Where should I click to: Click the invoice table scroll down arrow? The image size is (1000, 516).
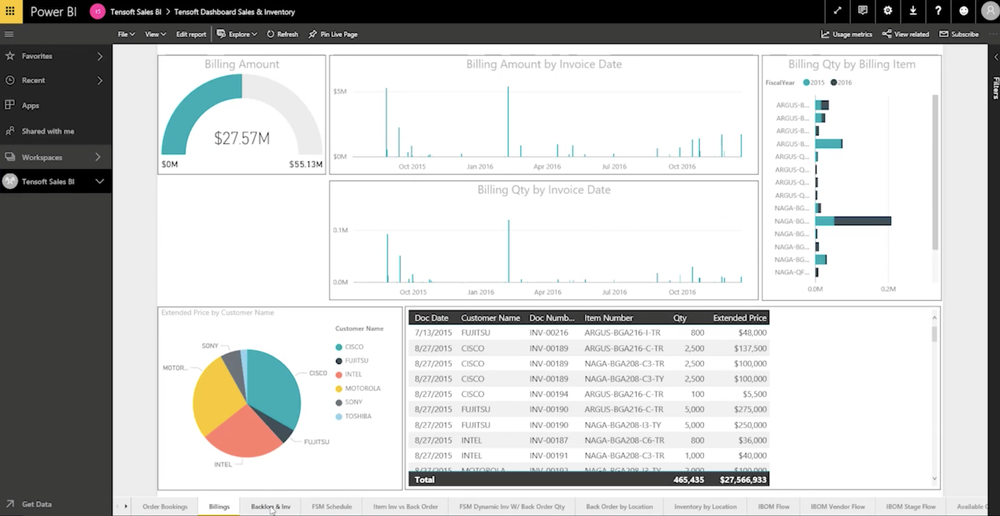(x=935, y=478)
